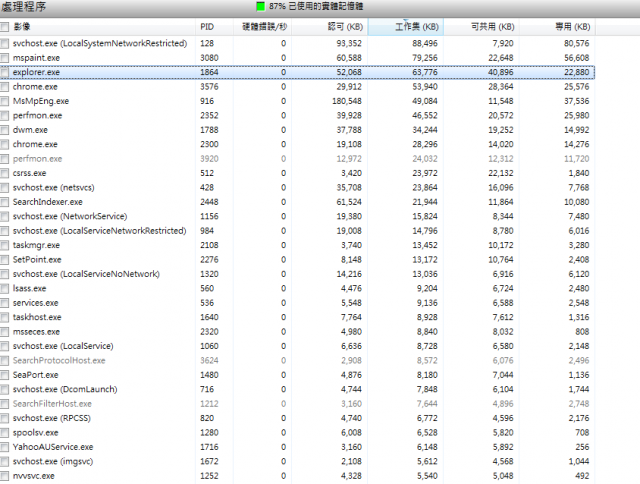640x484 pixels.
Task: Select the dwm.exe row name
Action: (30, 130)
